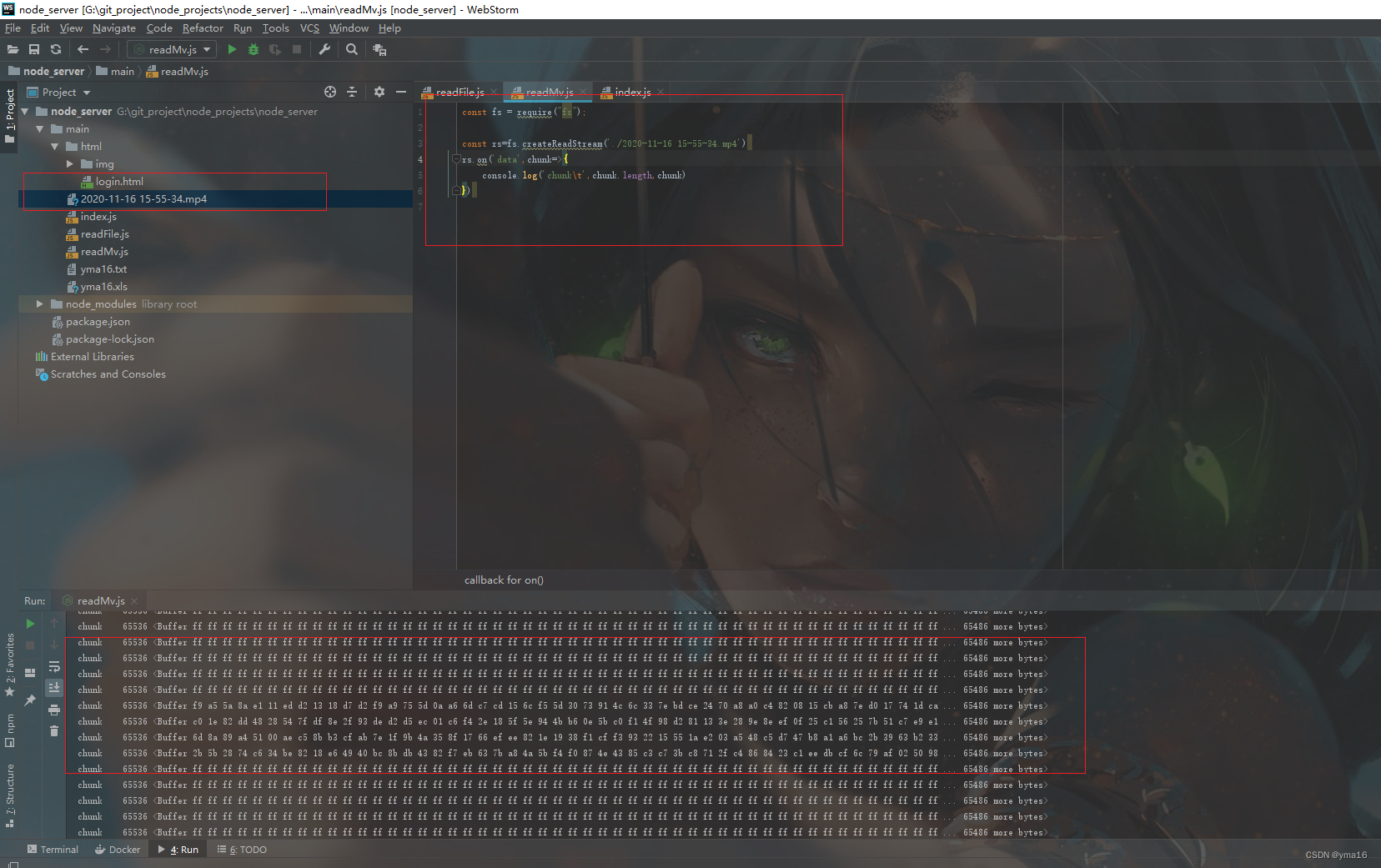Save all files with the disk icon
Screen dimensions: 1381x868
tap(34, 50)
